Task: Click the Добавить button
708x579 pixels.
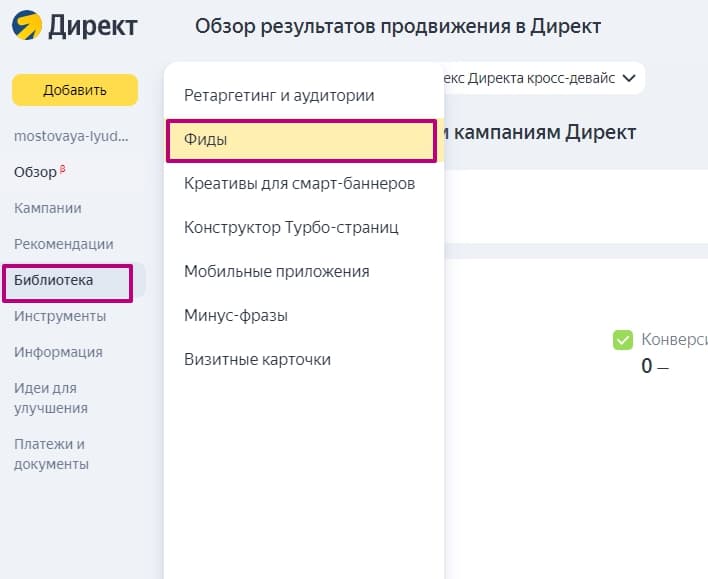Action: tap(75, 90)
